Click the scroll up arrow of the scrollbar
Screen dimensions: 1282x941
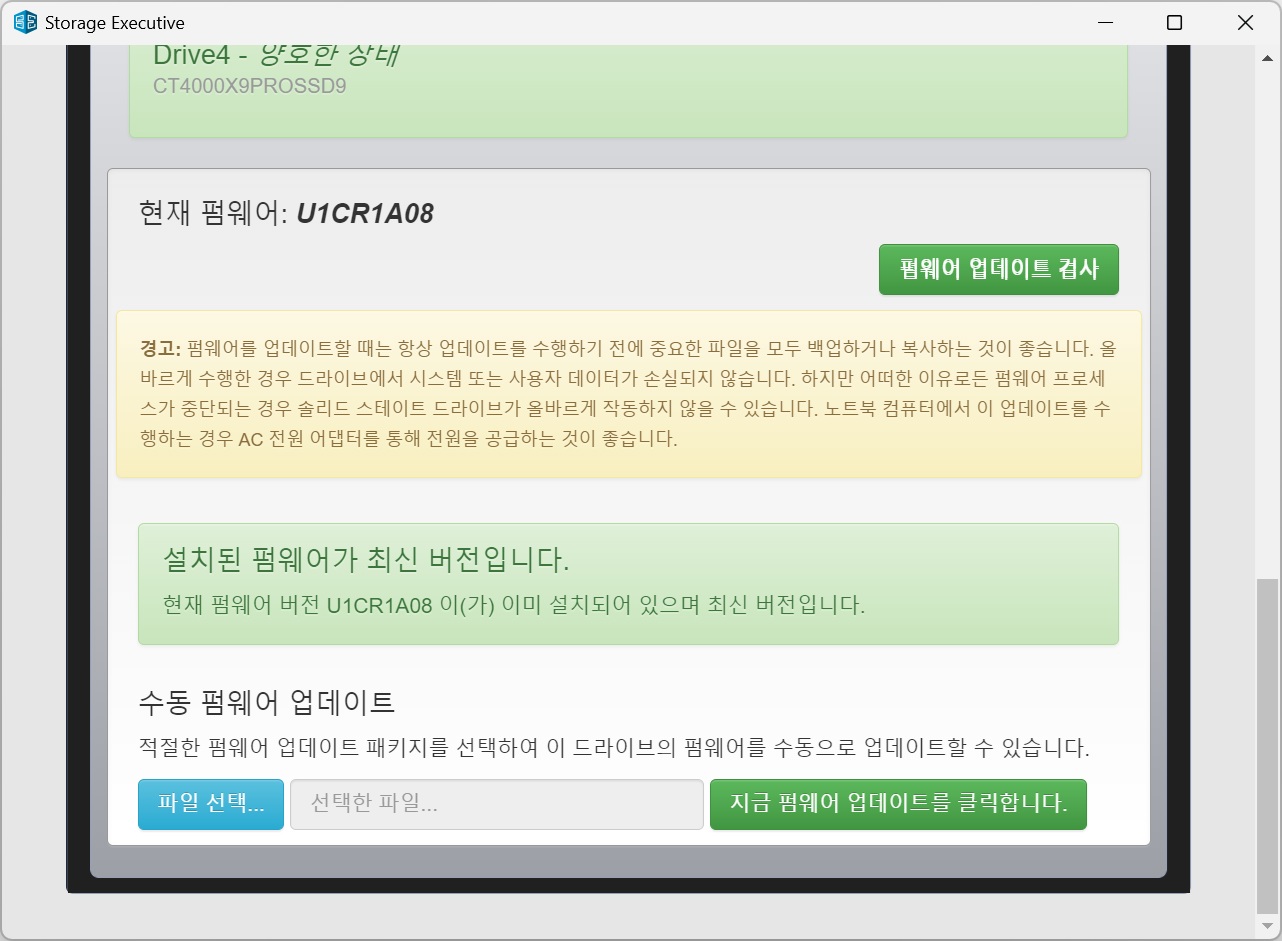coord(1267,58)
